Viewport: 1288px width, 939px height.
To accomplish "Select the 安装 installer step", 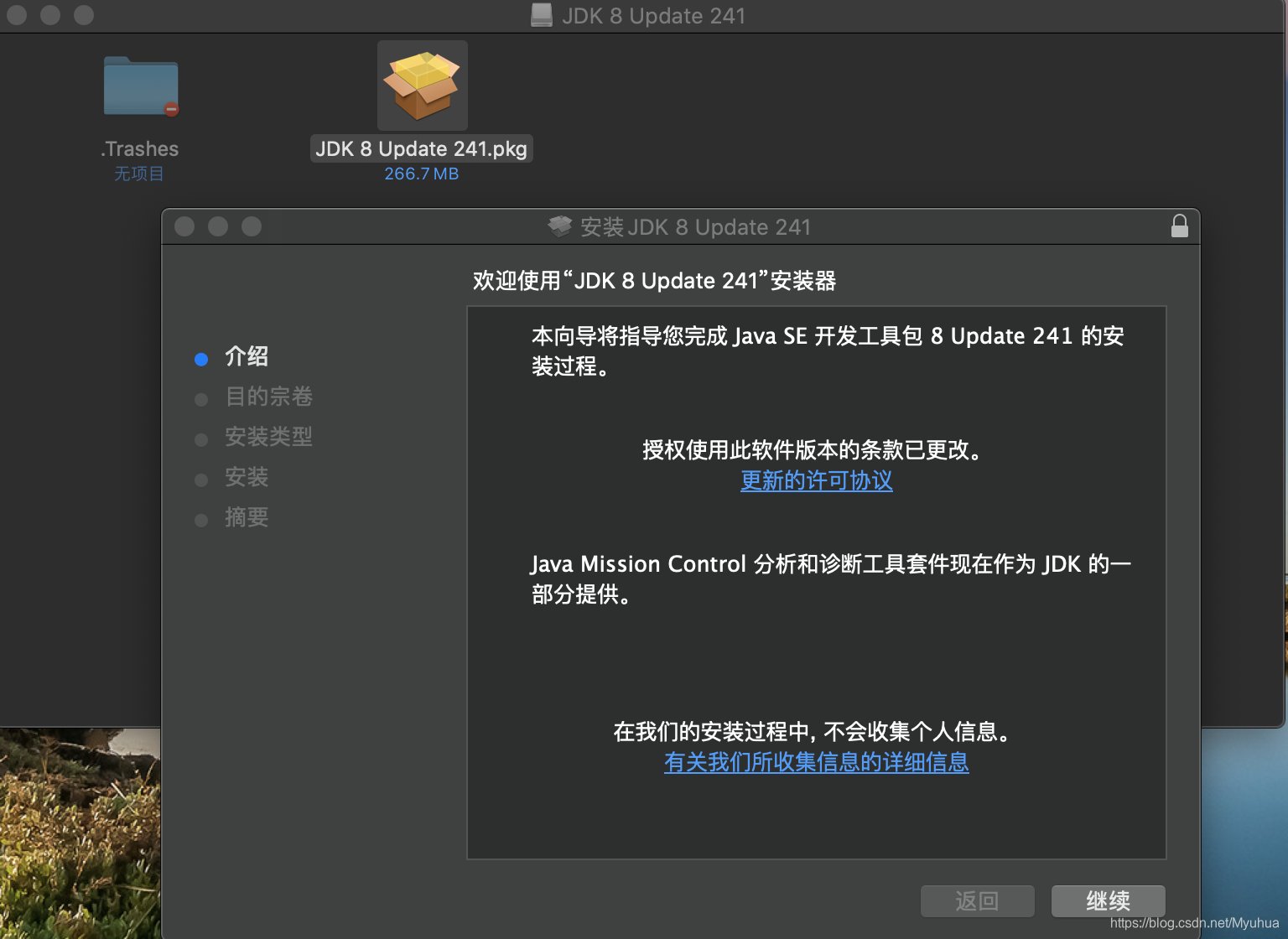I will (x=247, y=477).
